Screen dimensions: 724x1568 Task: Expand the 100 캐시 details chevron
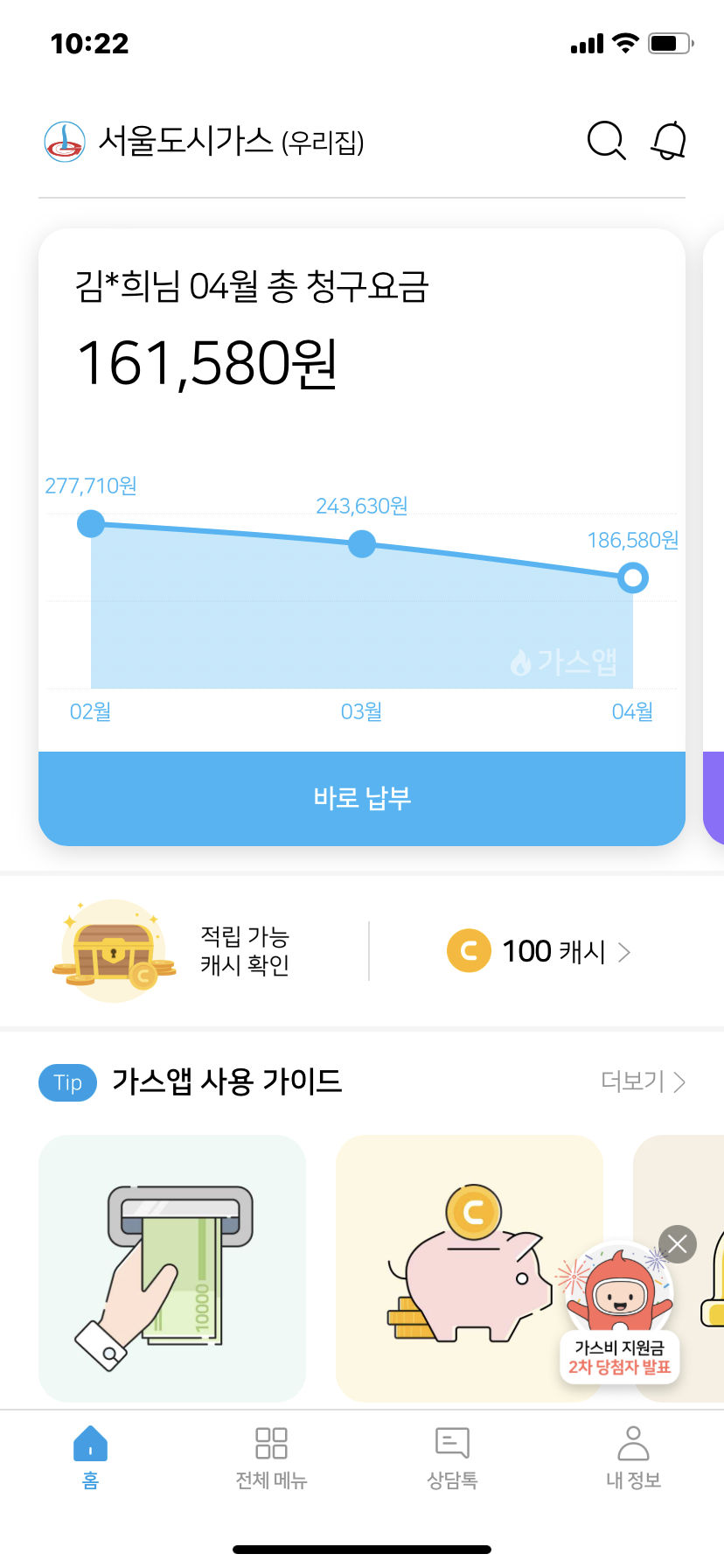(x=624, y=952)
